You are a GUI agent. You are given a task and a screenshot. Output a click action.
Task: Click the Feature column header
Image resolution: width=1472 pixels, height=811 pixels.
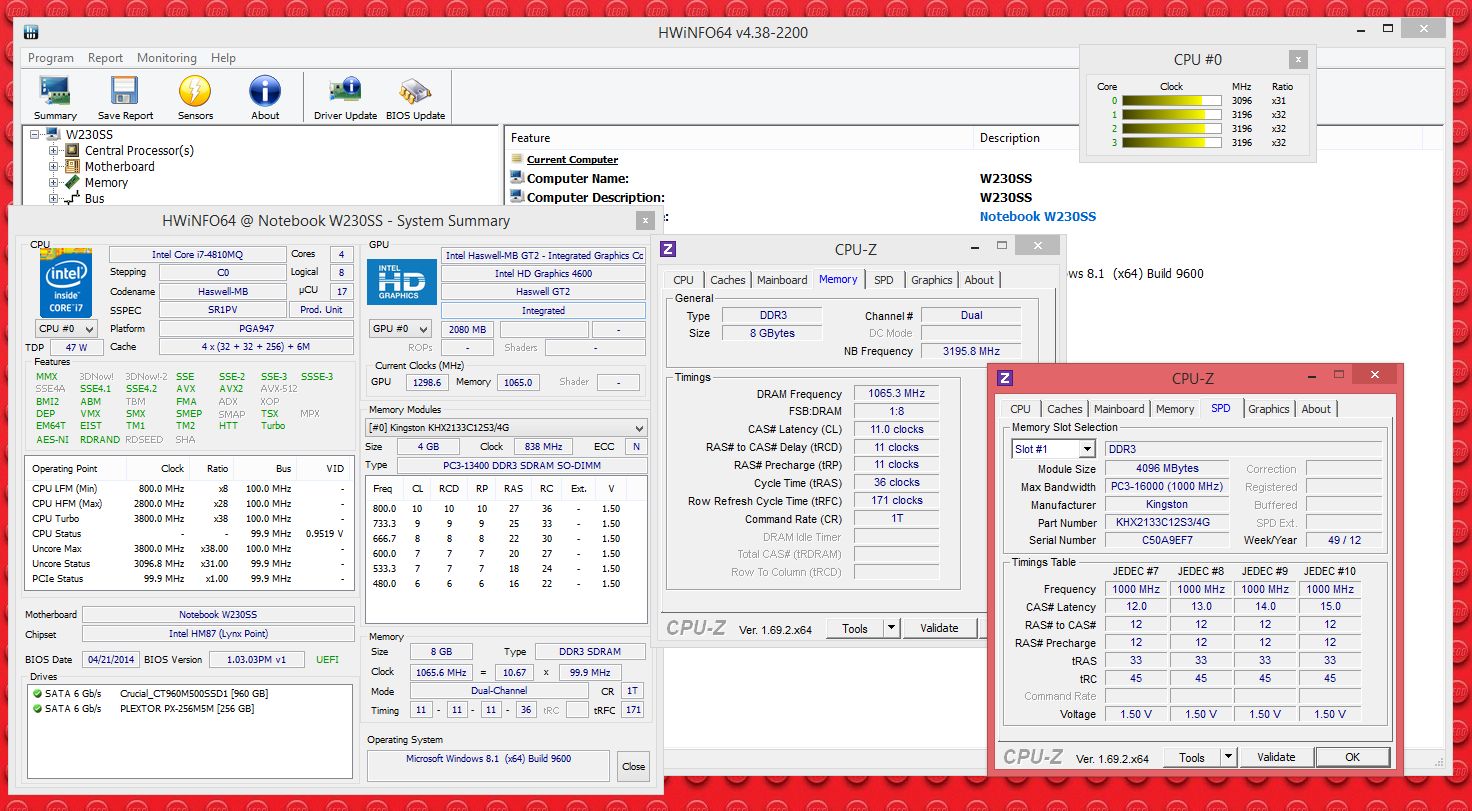click(x=738, y=138)
